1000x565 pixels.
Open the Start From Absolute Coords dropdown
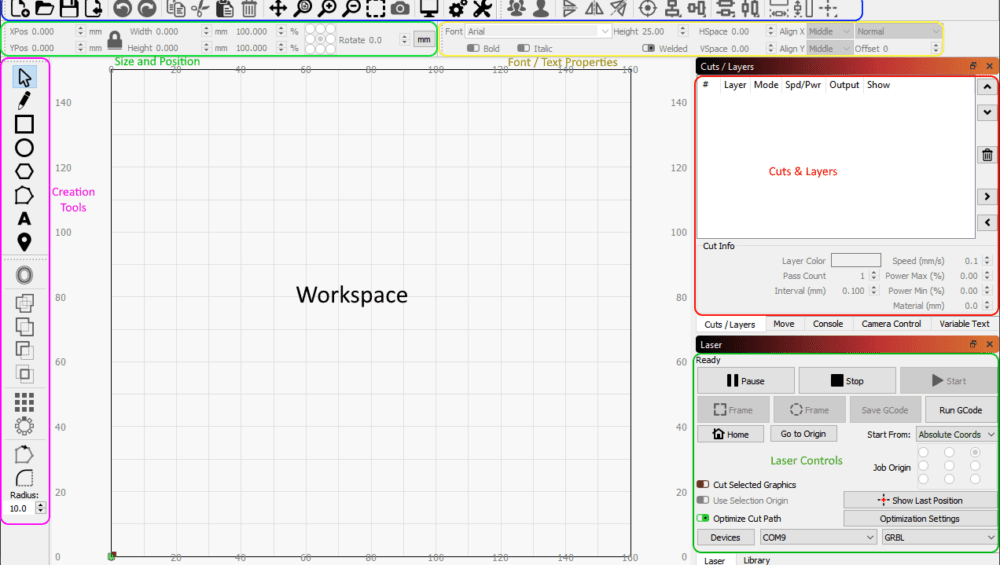[x=956, y=434]
